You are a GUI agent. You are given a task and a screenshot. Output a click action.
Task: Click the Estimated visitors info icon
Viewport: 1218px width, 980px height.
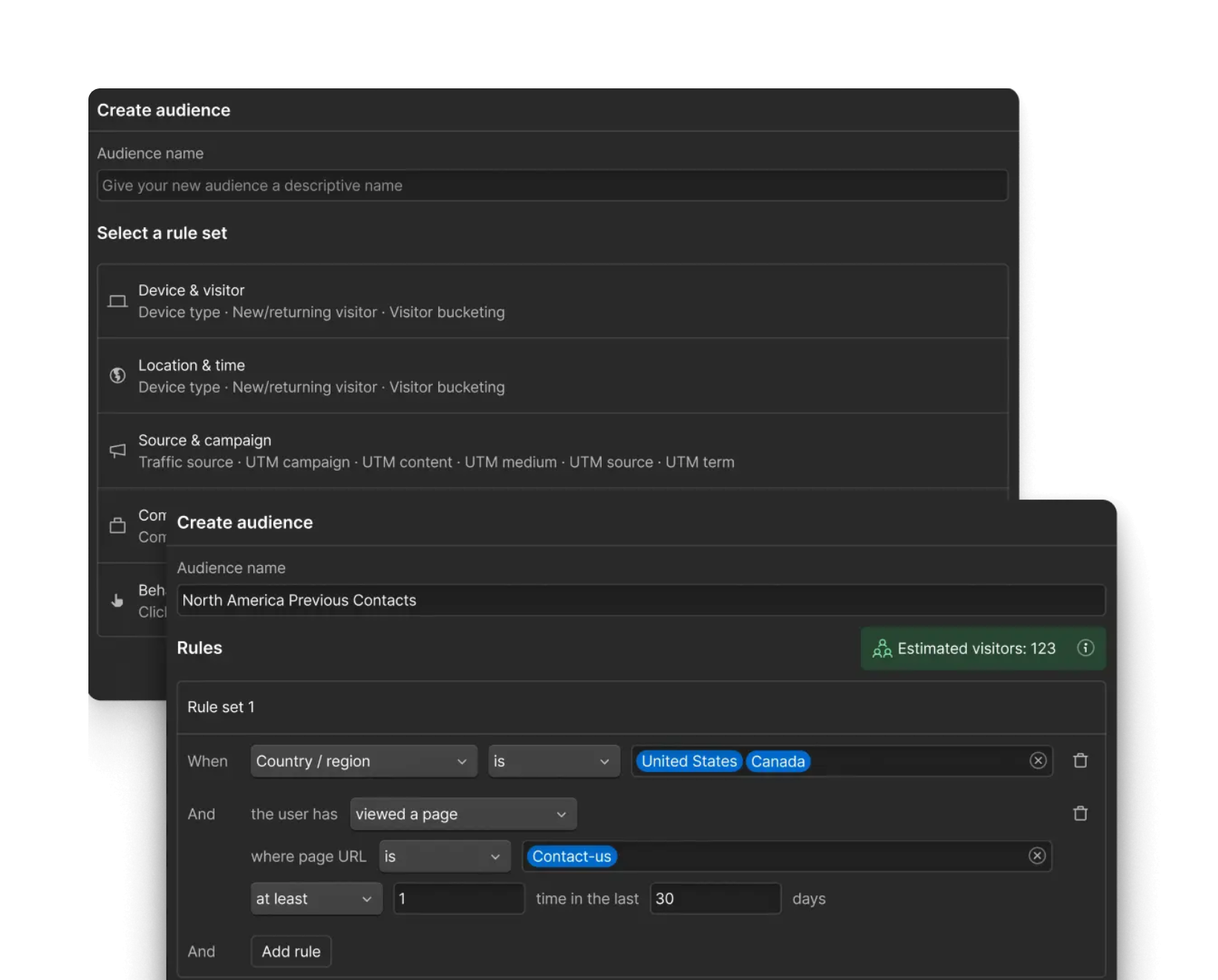point(1085,648)
